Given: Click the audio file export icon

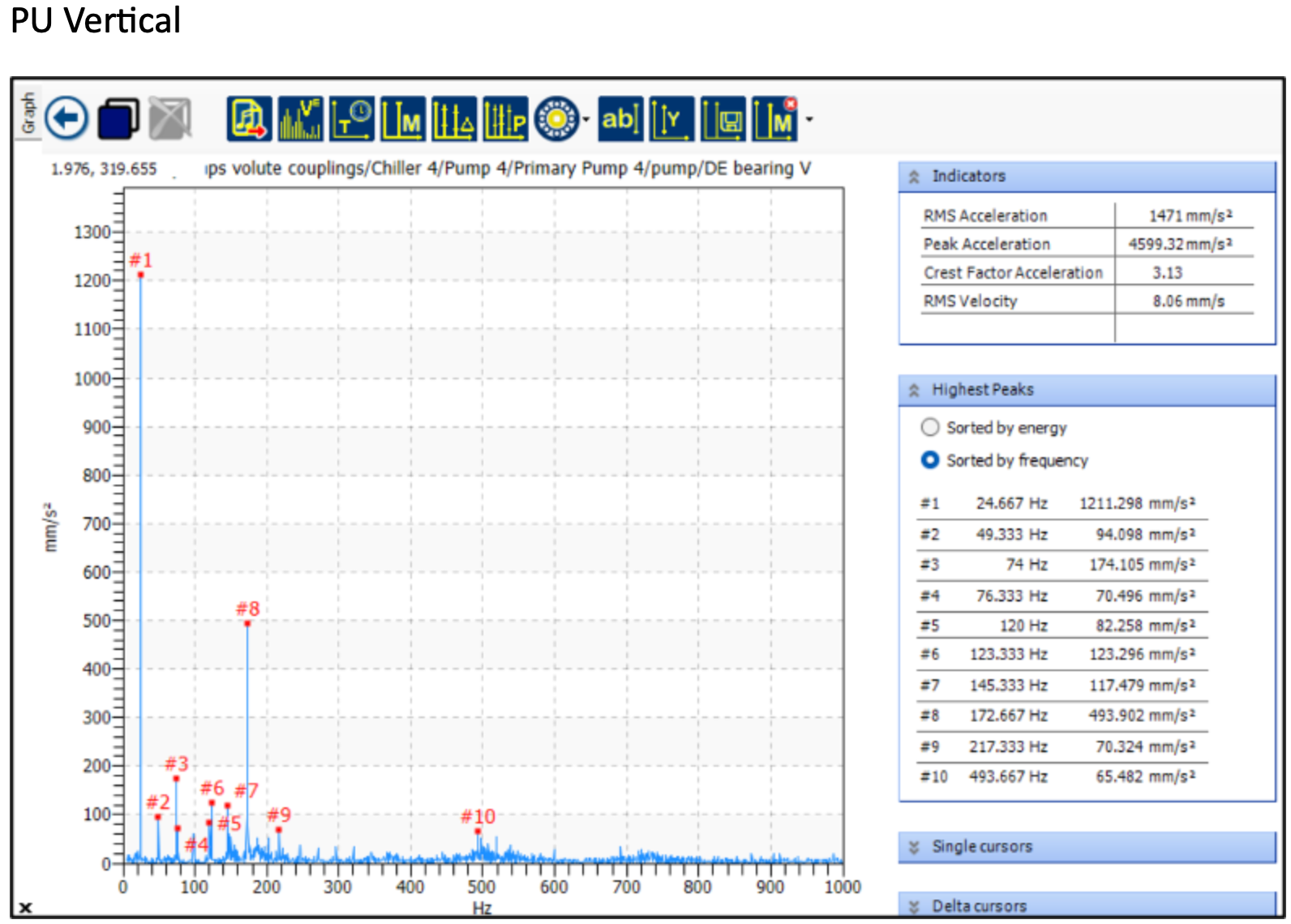Looking at the screenshot, I should point(249,119).
